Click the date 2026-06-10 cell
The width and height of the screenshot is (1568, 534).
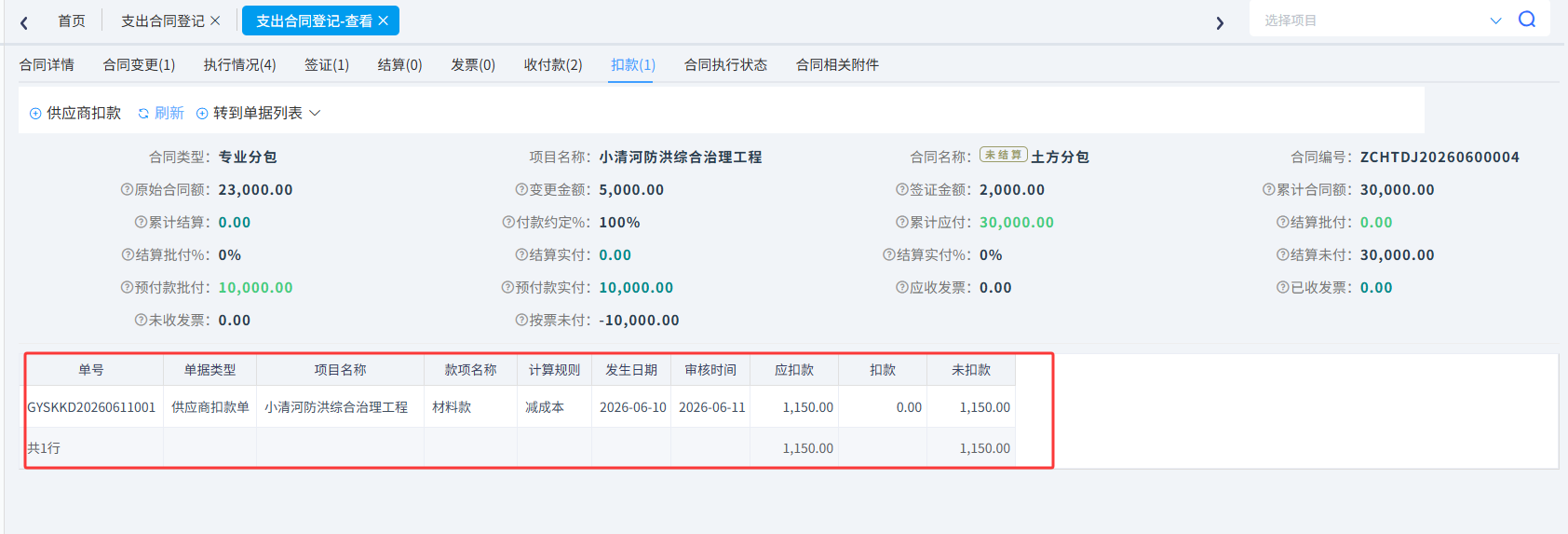(x=633, y=407)
